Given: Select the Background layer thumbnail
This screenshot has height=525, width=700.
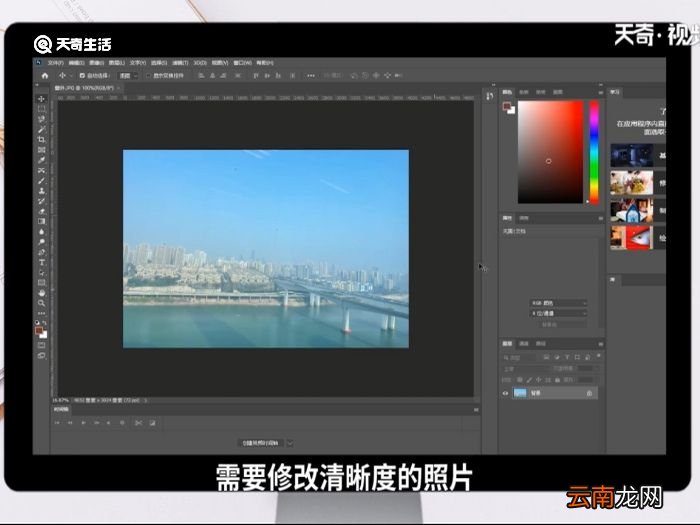Looking at the screenshot, I should pos(520,393).
